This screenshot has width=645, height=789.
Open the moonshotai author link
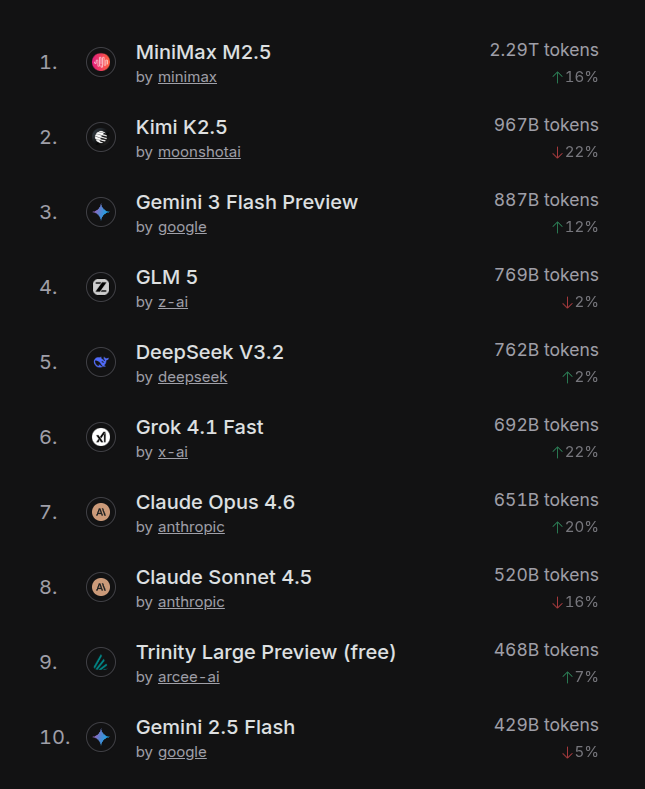point(199,152)
